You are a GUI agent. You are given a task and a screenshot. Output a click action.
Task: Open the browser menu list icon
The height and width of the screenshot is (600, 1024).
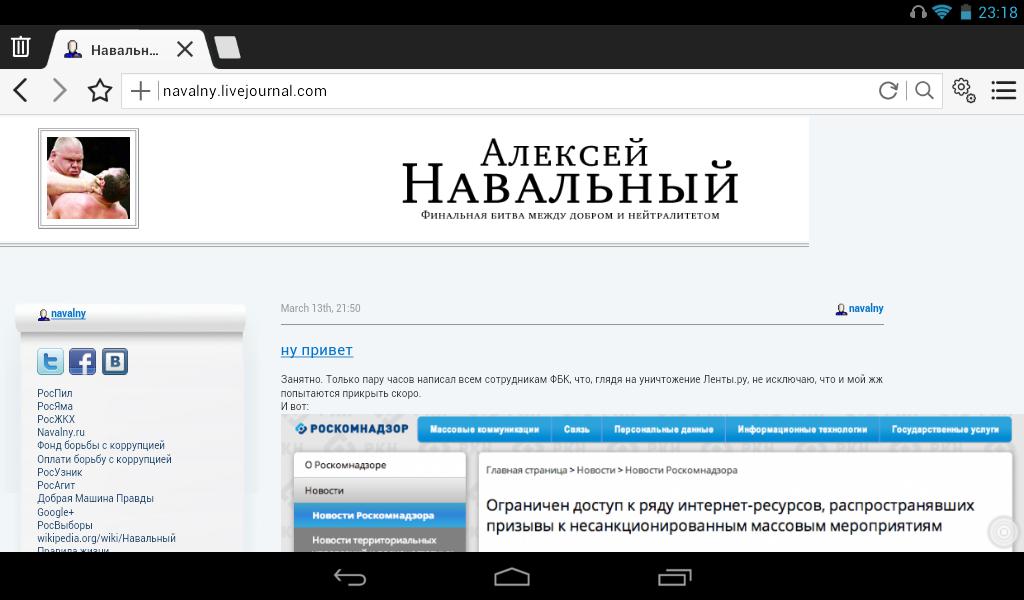coord(1003,90)
